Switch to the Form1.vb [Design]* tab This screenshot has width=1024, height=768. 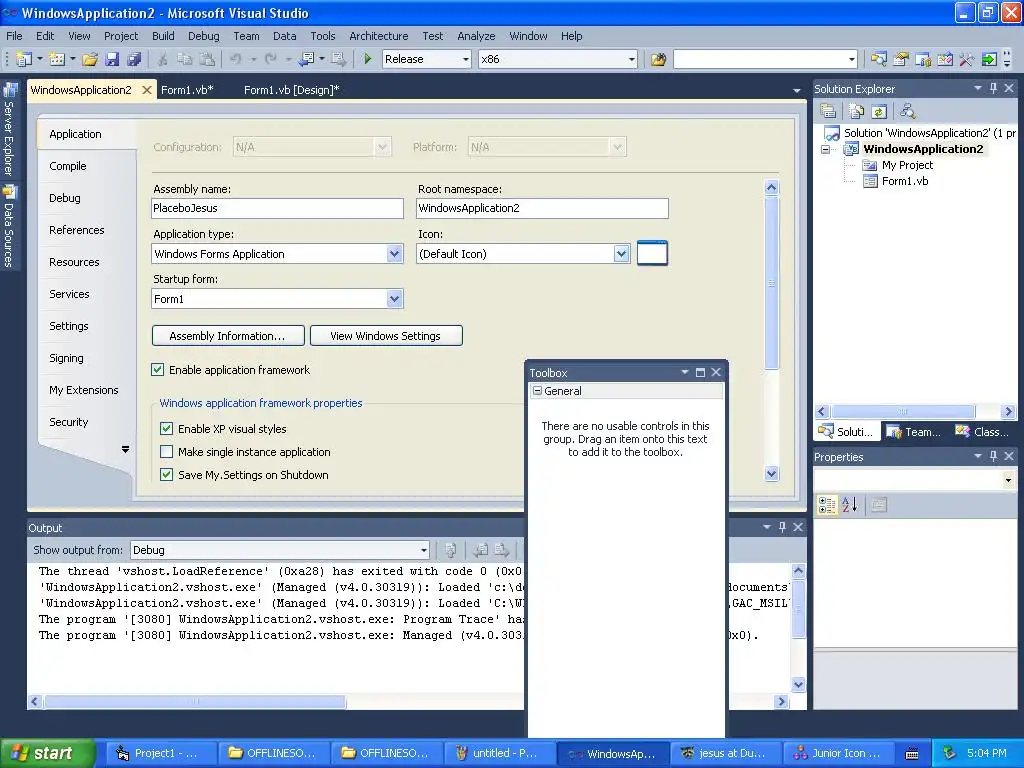[x=291, y=90]
